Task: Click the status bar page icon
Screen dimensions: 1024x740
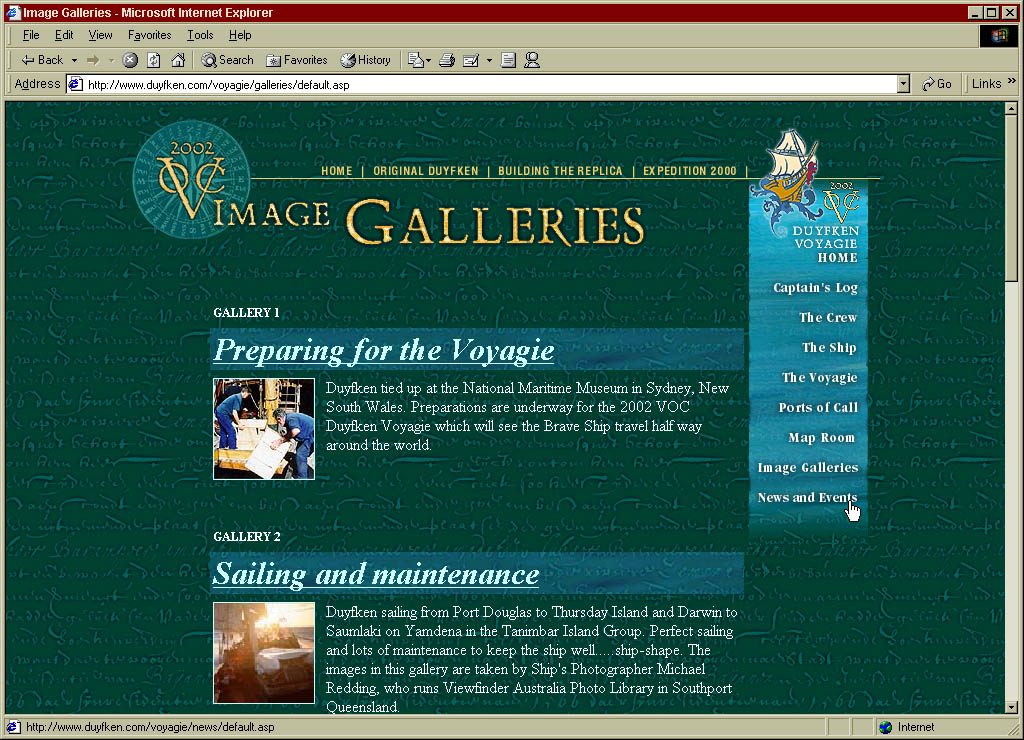Action: (x=13, y=727)
